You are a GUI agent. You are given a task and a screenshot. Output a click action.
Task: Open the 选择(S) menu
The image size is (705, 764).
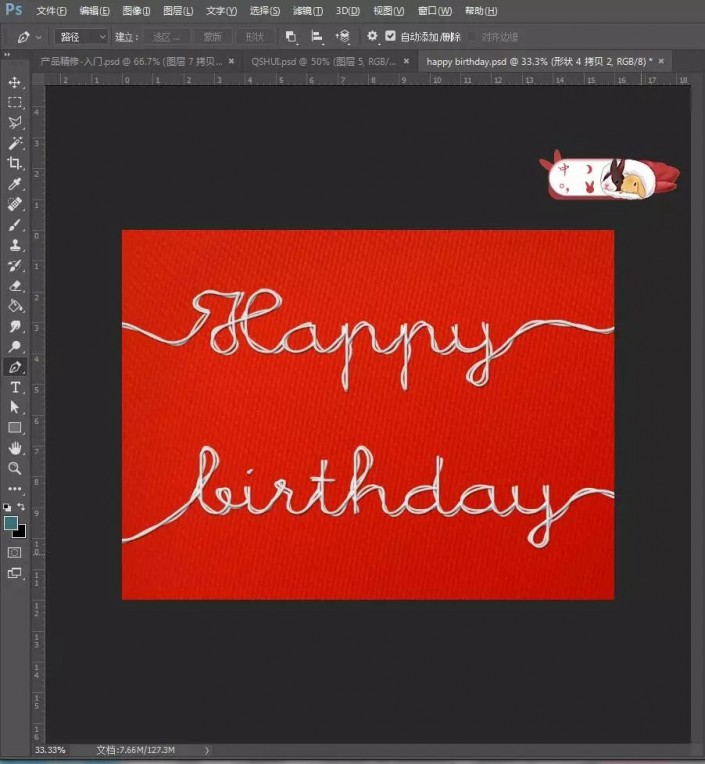click(265, 11)
